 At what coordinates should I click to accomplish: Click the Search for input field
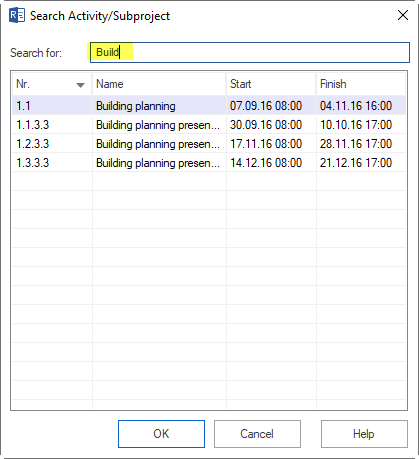point(250,52)
